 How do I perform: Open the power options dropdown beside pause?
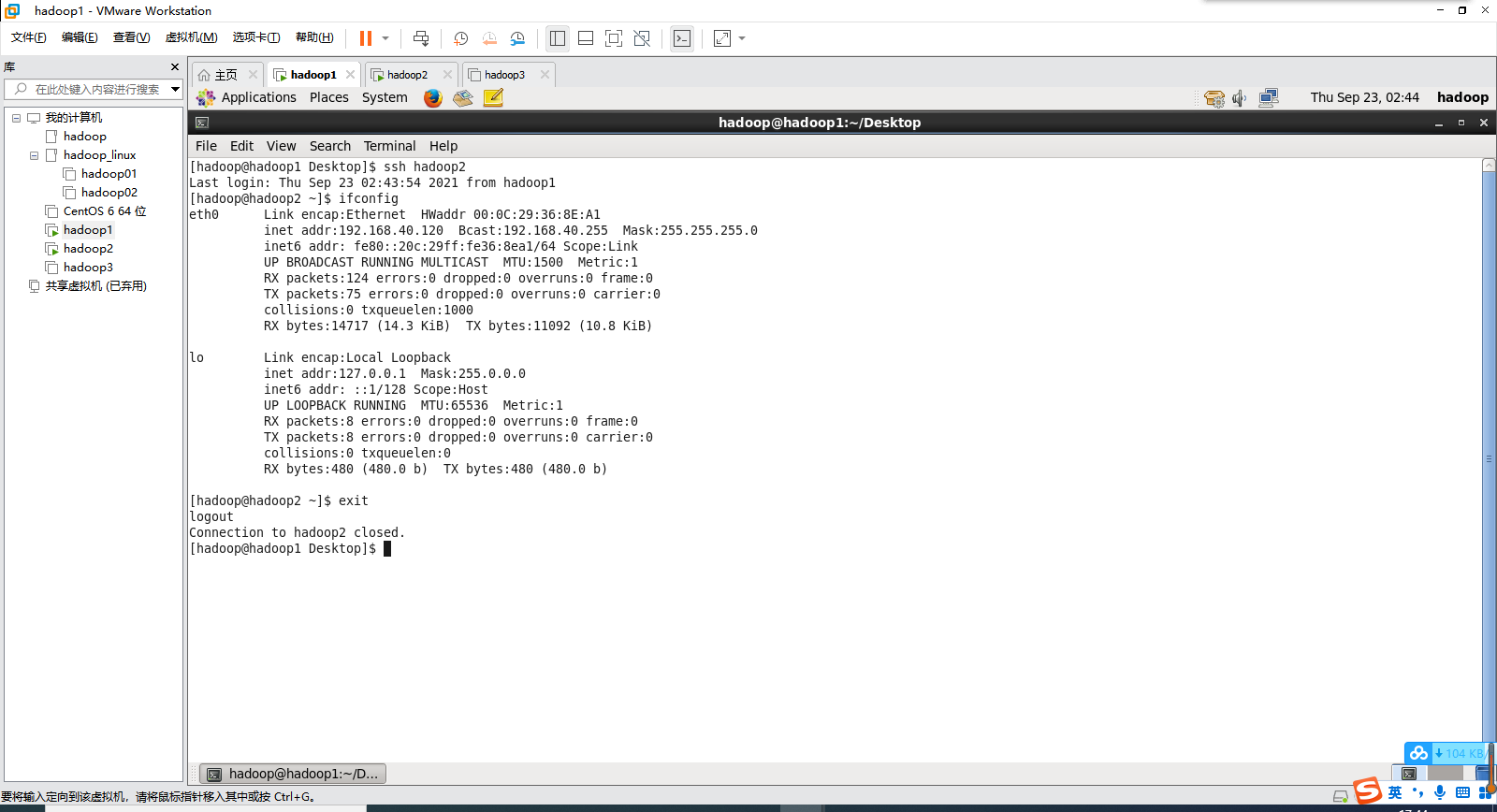pos(385,38)
